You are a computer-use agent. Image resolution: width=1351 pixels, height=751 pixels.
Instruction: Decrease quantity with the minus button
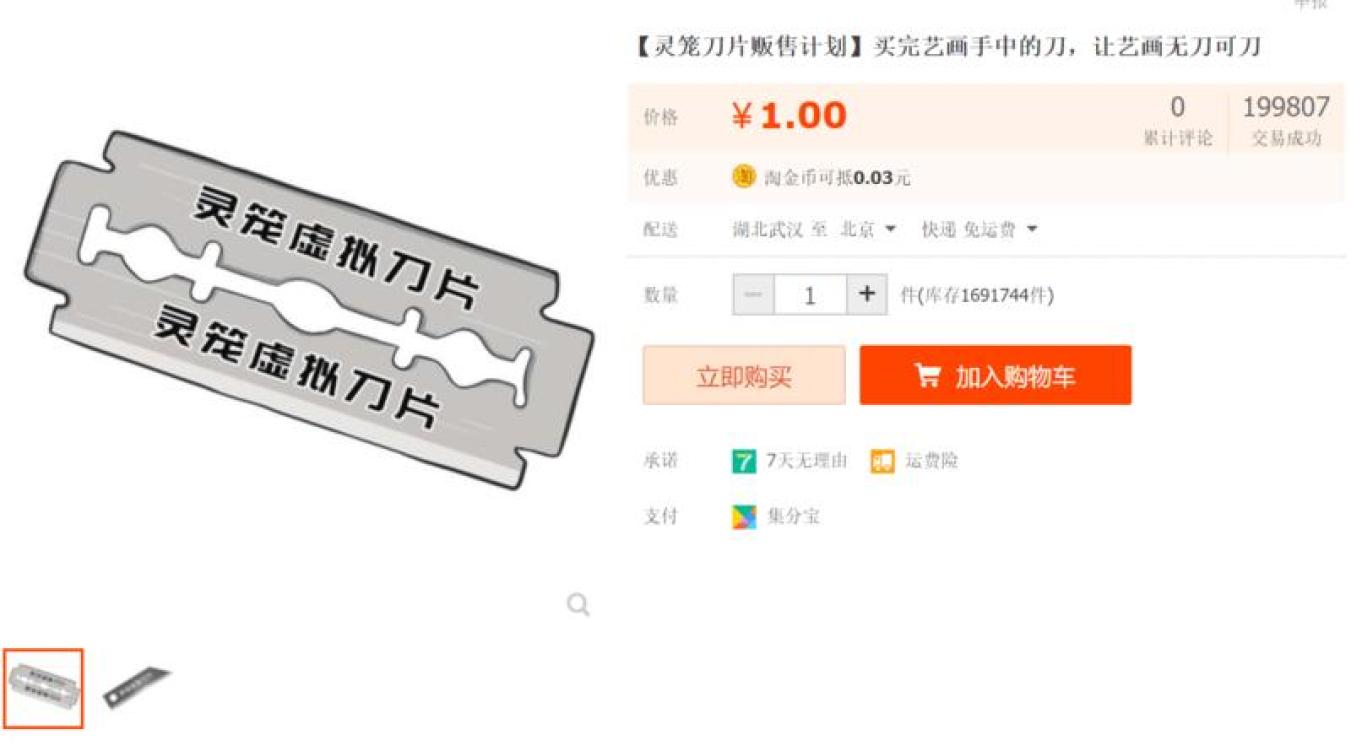(753, 295)
